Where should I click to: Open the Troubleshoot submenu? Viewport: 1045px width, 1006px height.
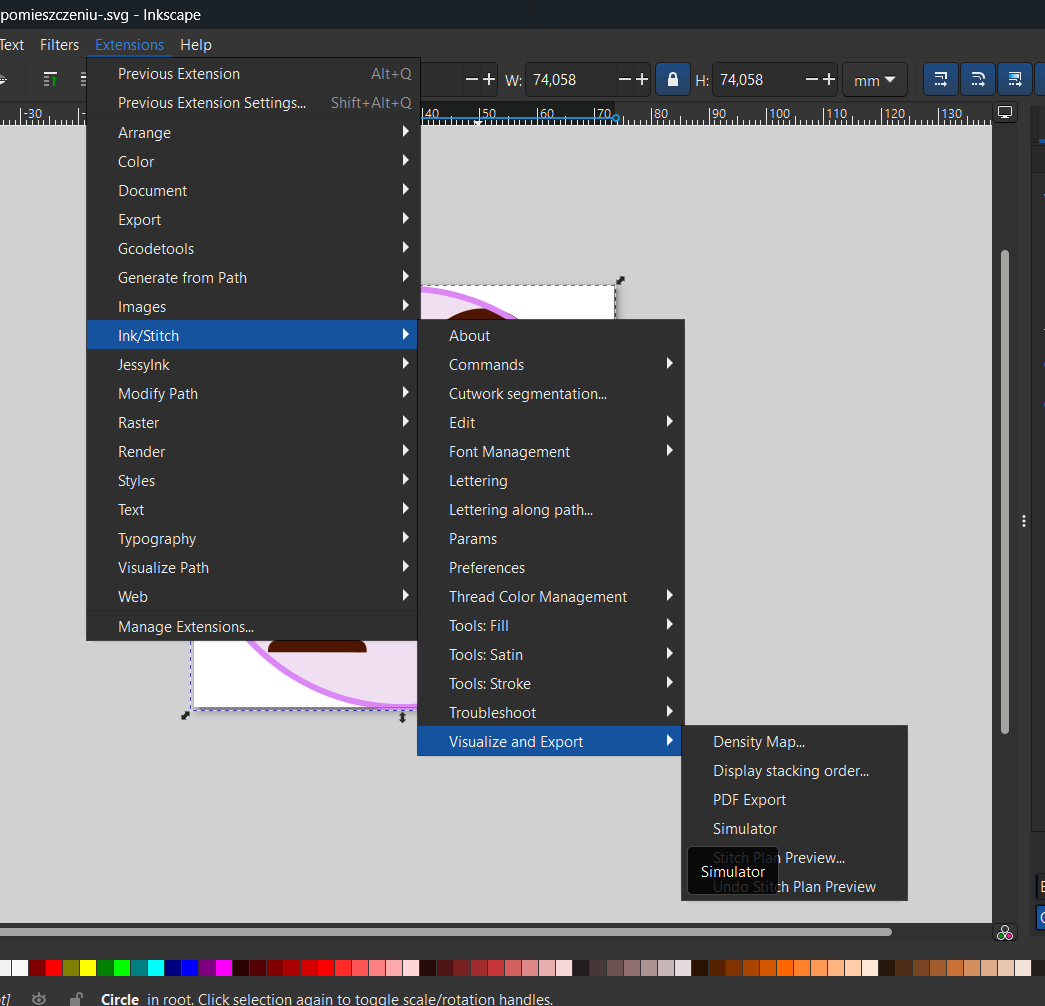550,713
